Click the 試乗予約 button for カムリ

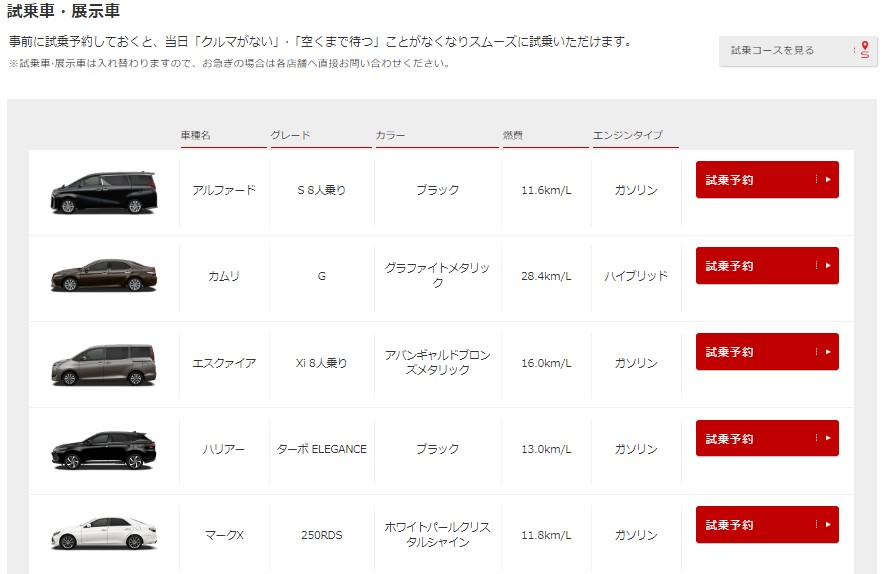coord(767,266)
